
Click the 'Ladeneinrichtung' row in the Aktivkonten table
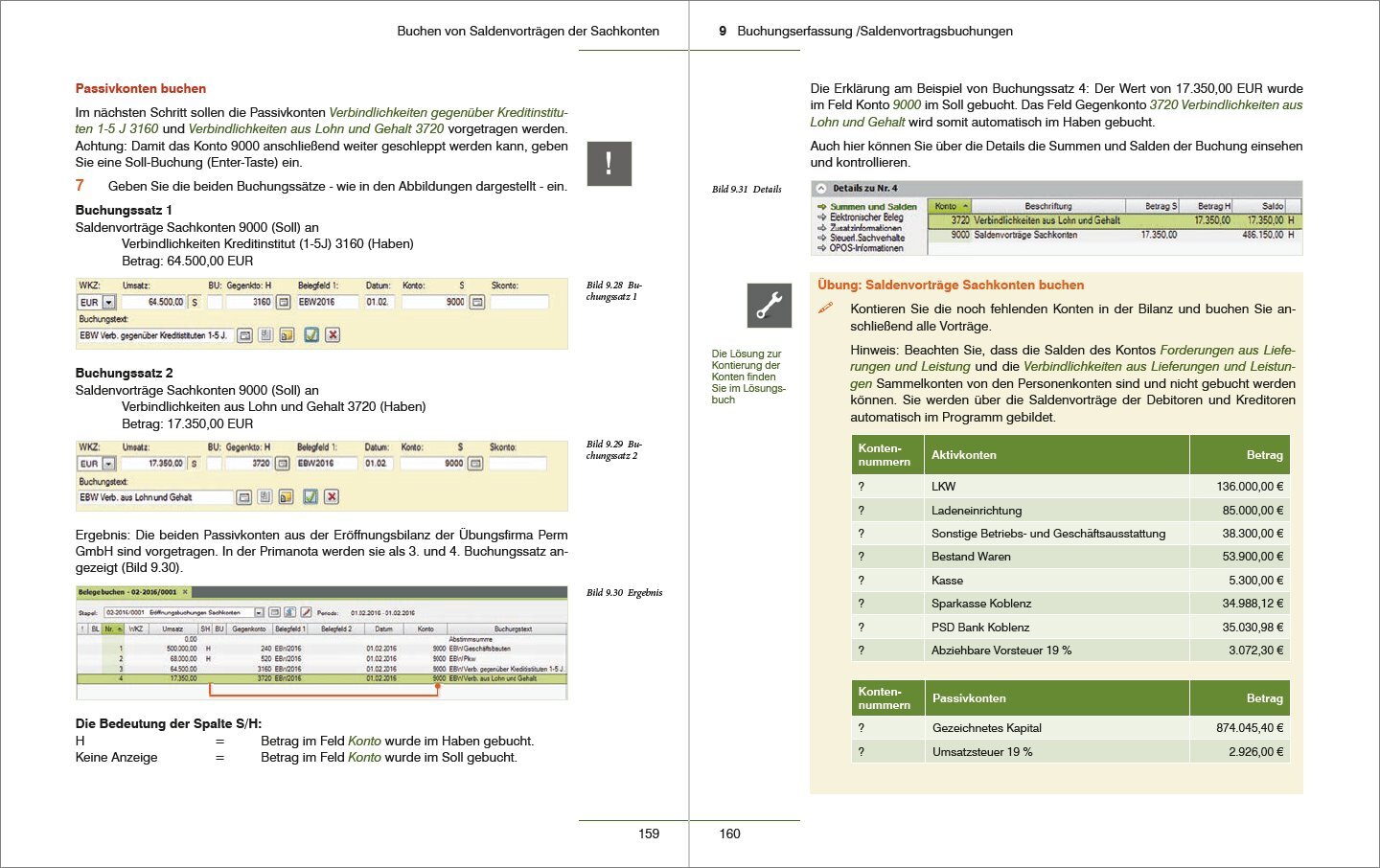(x=1070, y=511)
